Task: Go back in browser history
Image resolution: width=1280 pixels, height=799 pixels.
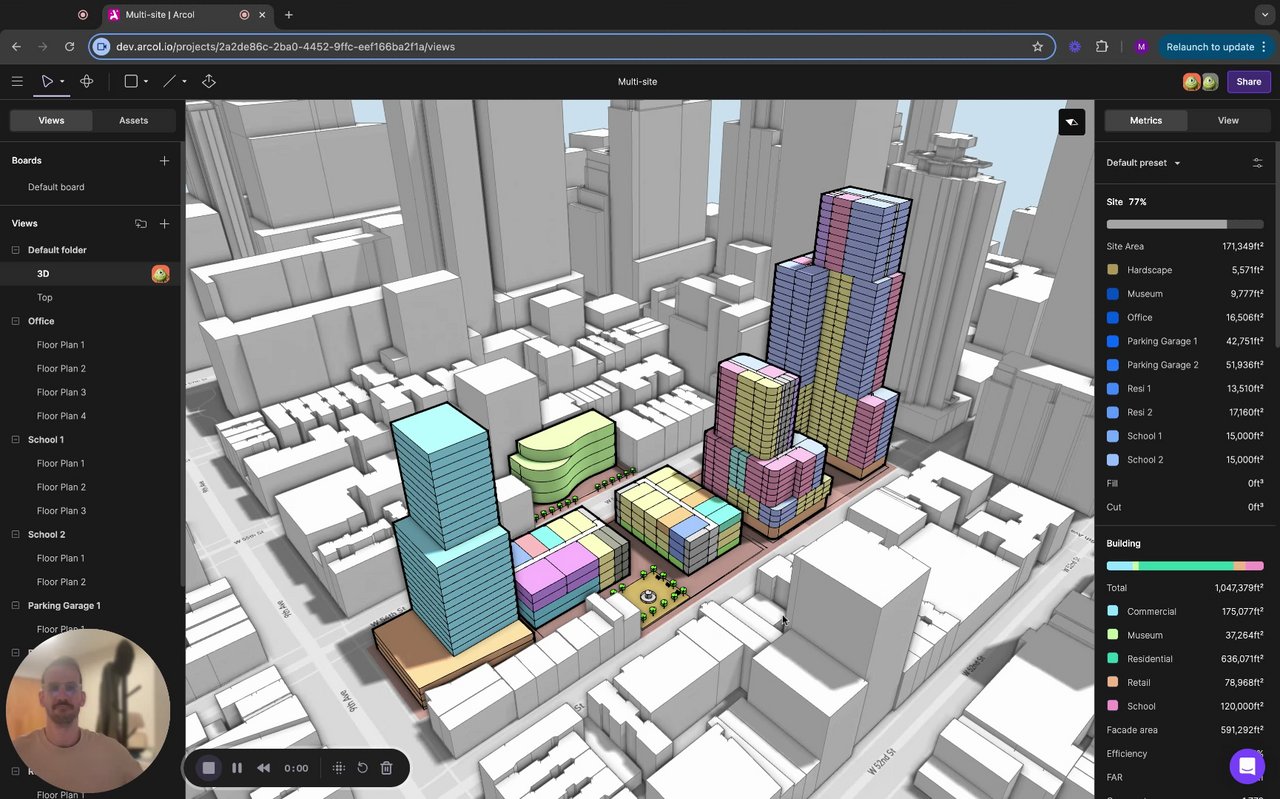Action: [x=16, y=47]
